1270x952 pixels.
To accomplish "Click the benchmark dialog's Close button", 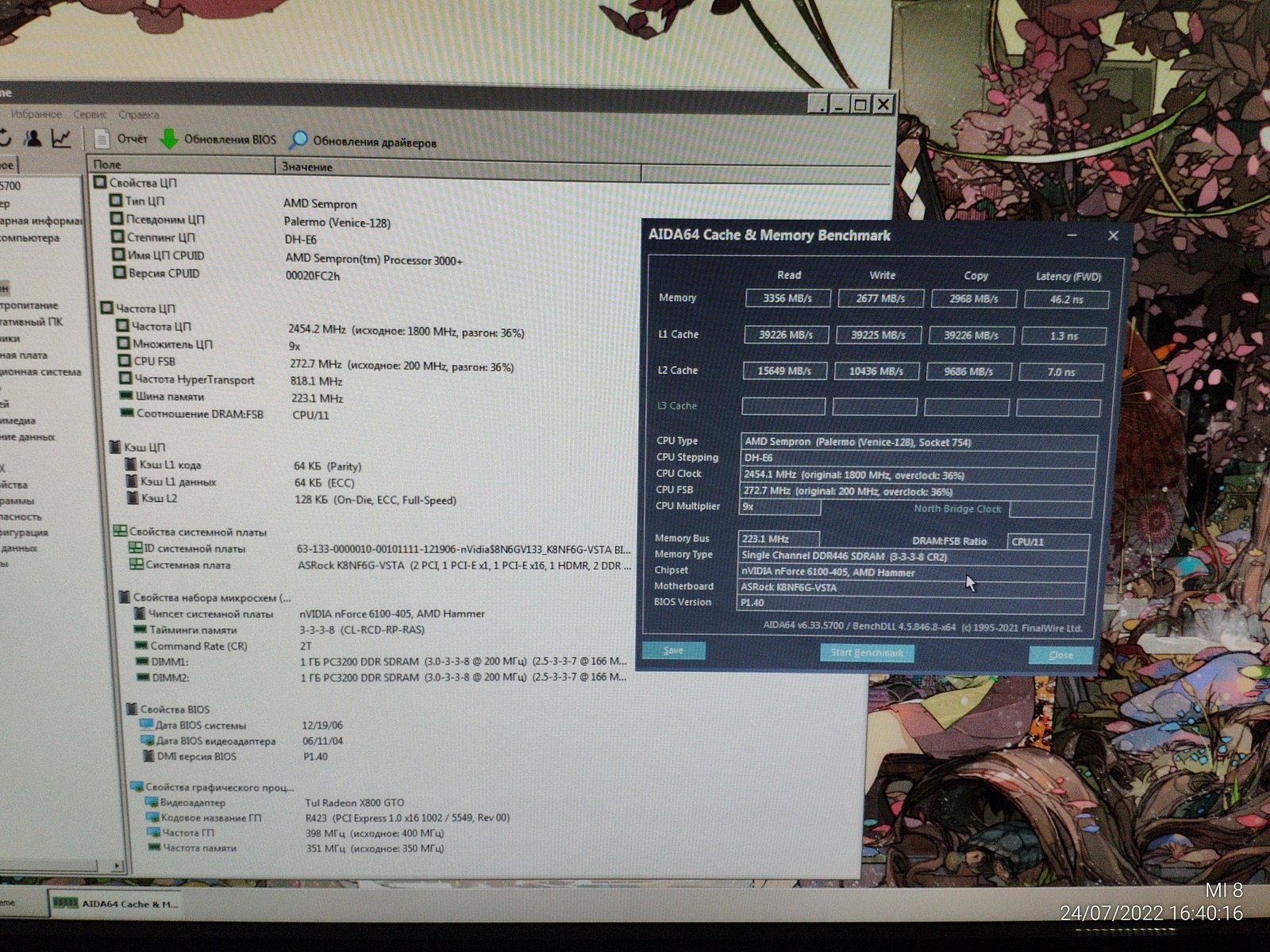I will coord(1060,655).
